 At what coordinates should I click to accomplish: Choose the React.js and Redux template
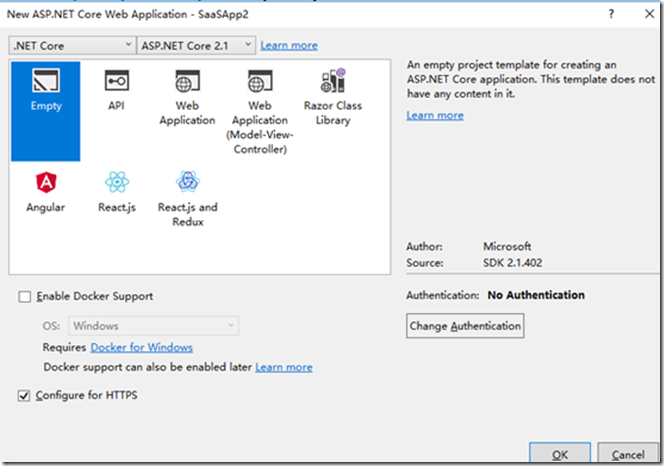pos(188,198)
